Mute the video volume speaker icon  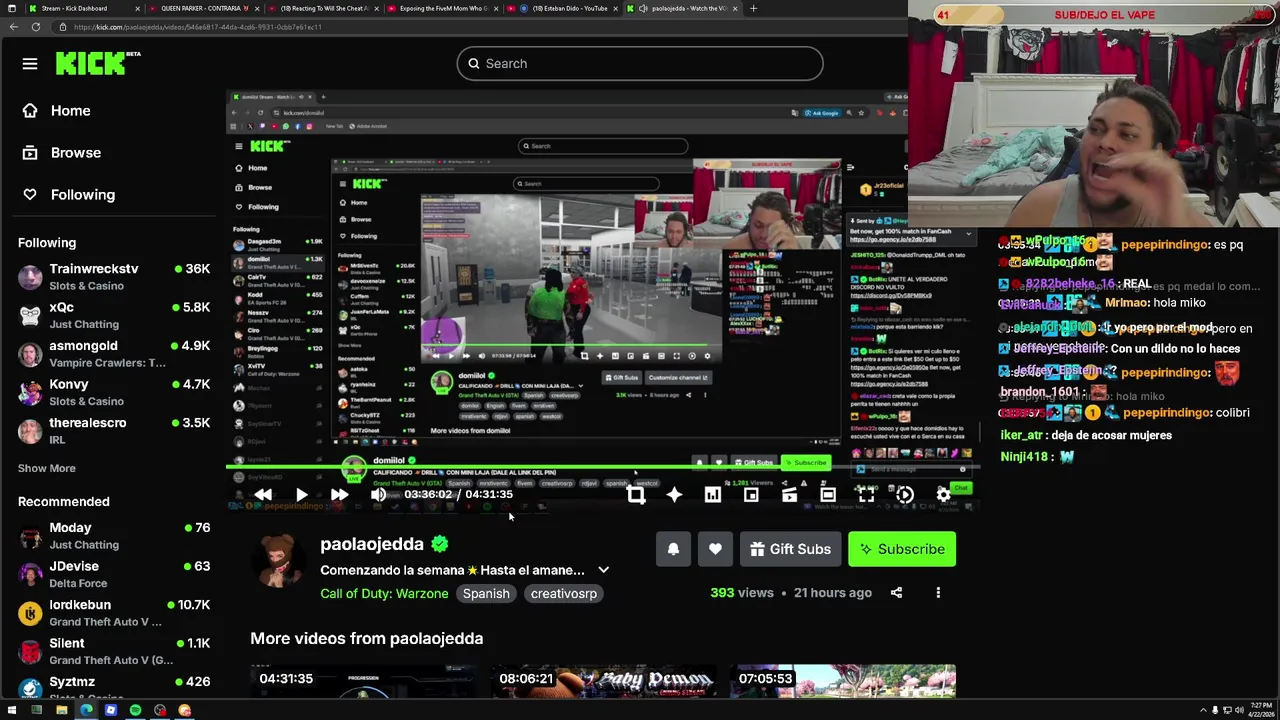378,494
